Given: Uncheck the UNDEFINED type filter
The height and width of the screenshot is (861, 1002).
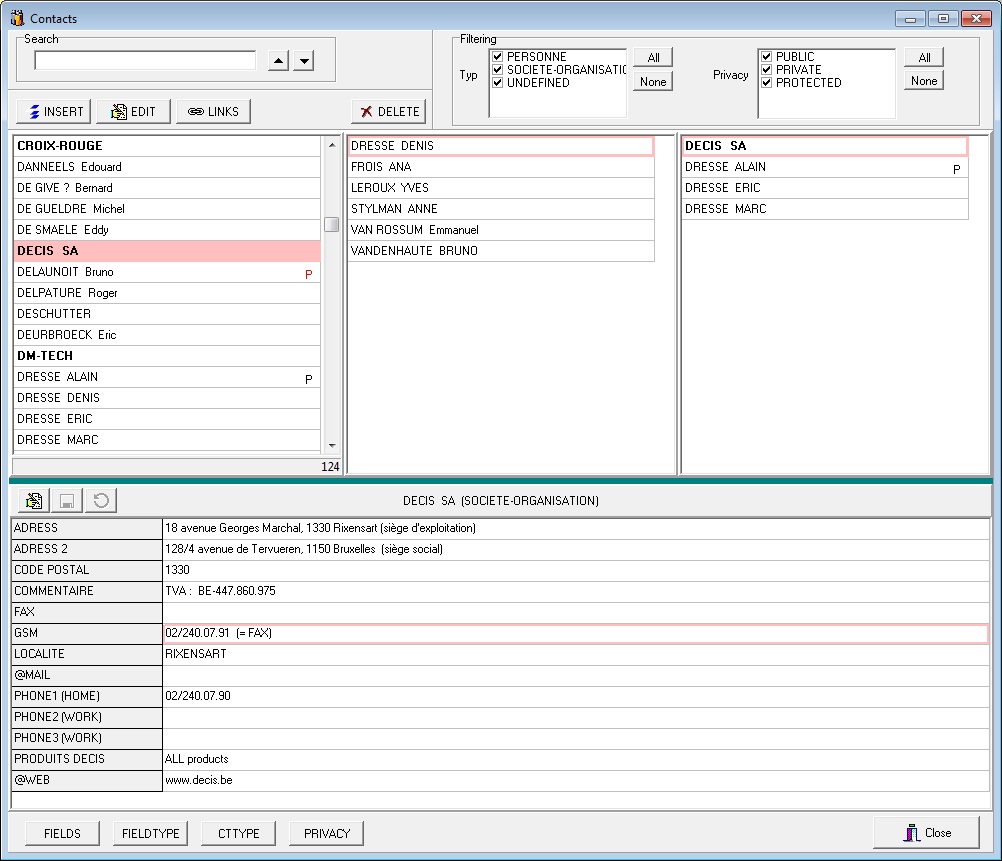Looking at the screenshot, I should (496, 83).
